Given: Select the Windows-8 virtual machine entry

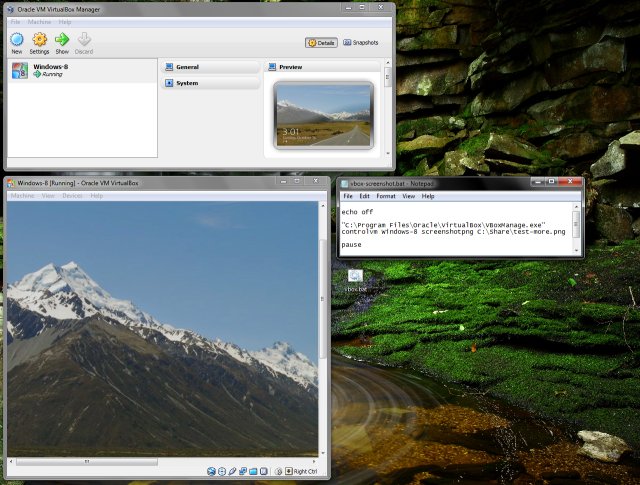Looking at the screenshot, I should pos(82,71).
